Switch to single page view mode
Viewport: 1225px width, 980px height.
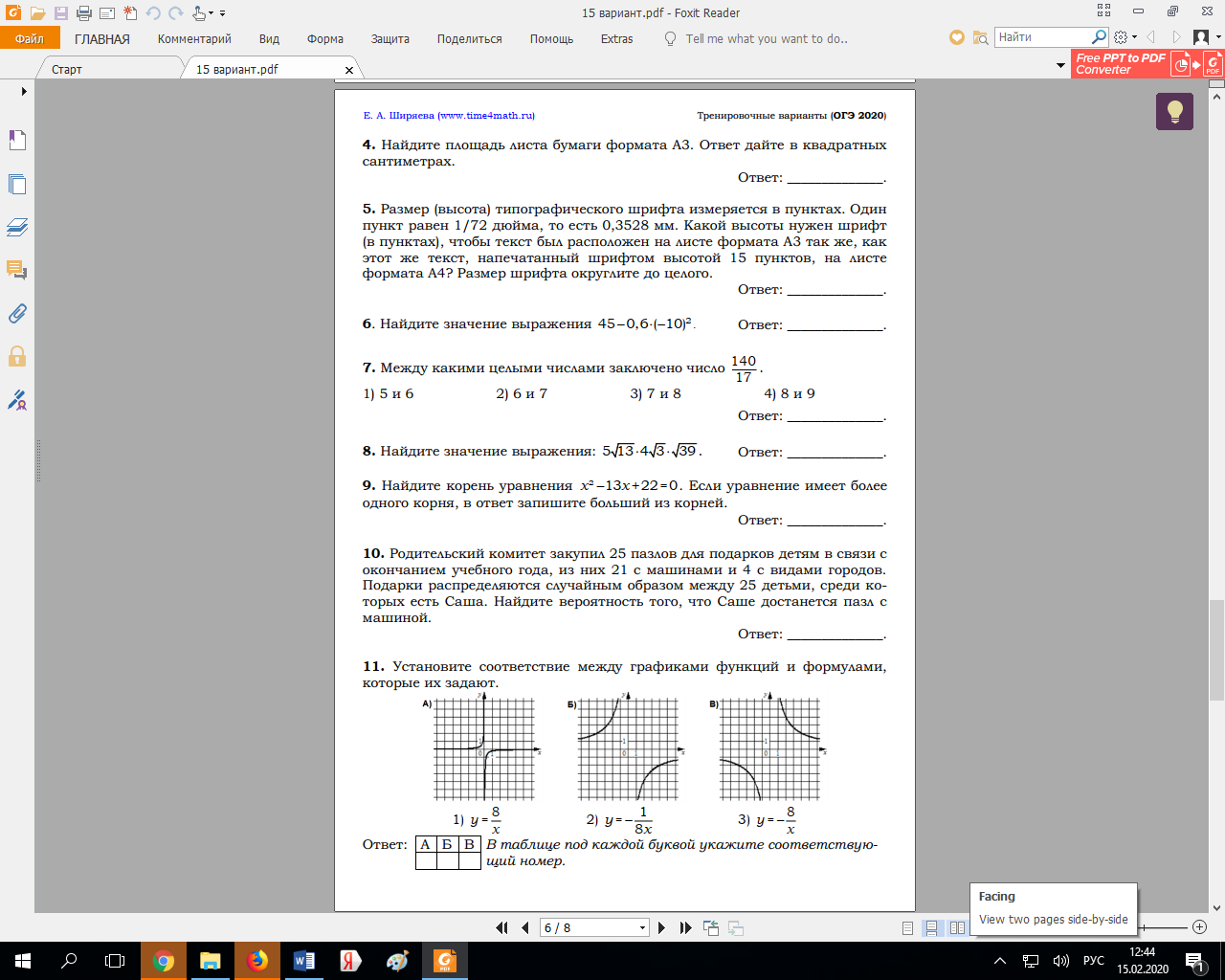pyautogui.click(x=908, y=927)
